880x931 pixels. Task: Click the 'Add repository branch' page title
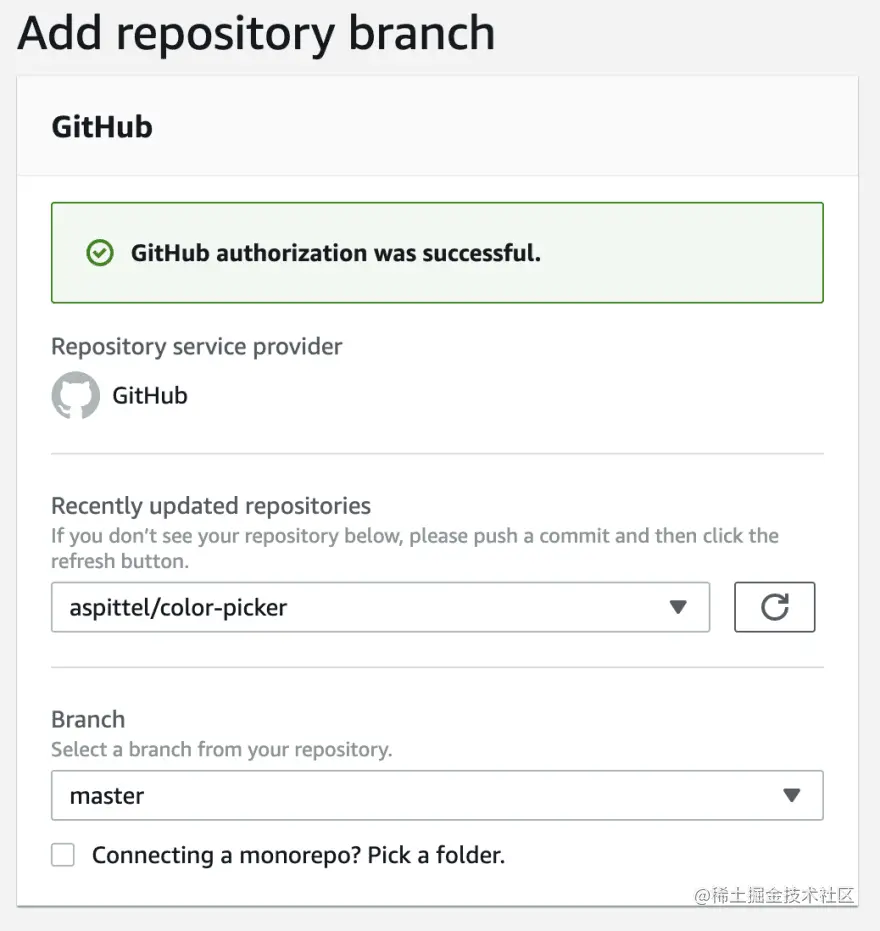[256, 33]
